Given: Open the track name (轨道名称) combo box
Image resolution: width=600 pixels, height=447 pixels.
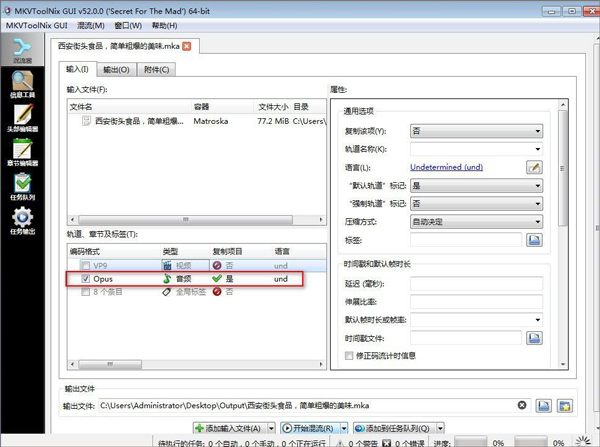Looking at the screenshot, I should (476, 149).
